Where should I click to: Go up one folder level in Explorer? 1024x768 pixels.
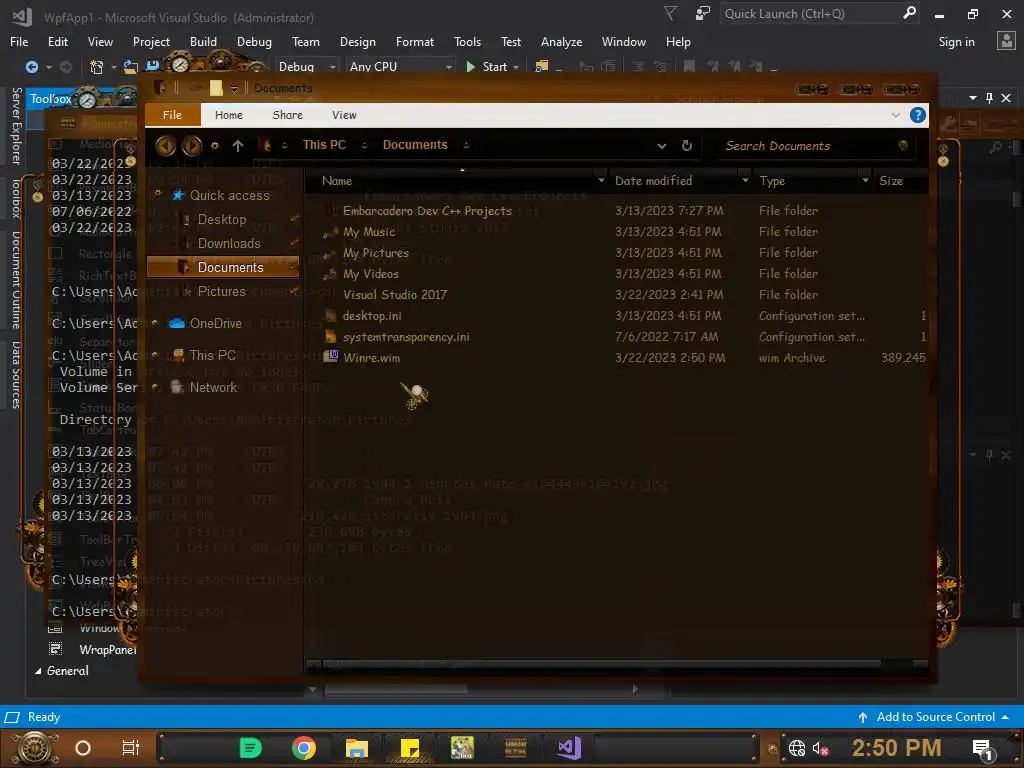click(238, 146)
